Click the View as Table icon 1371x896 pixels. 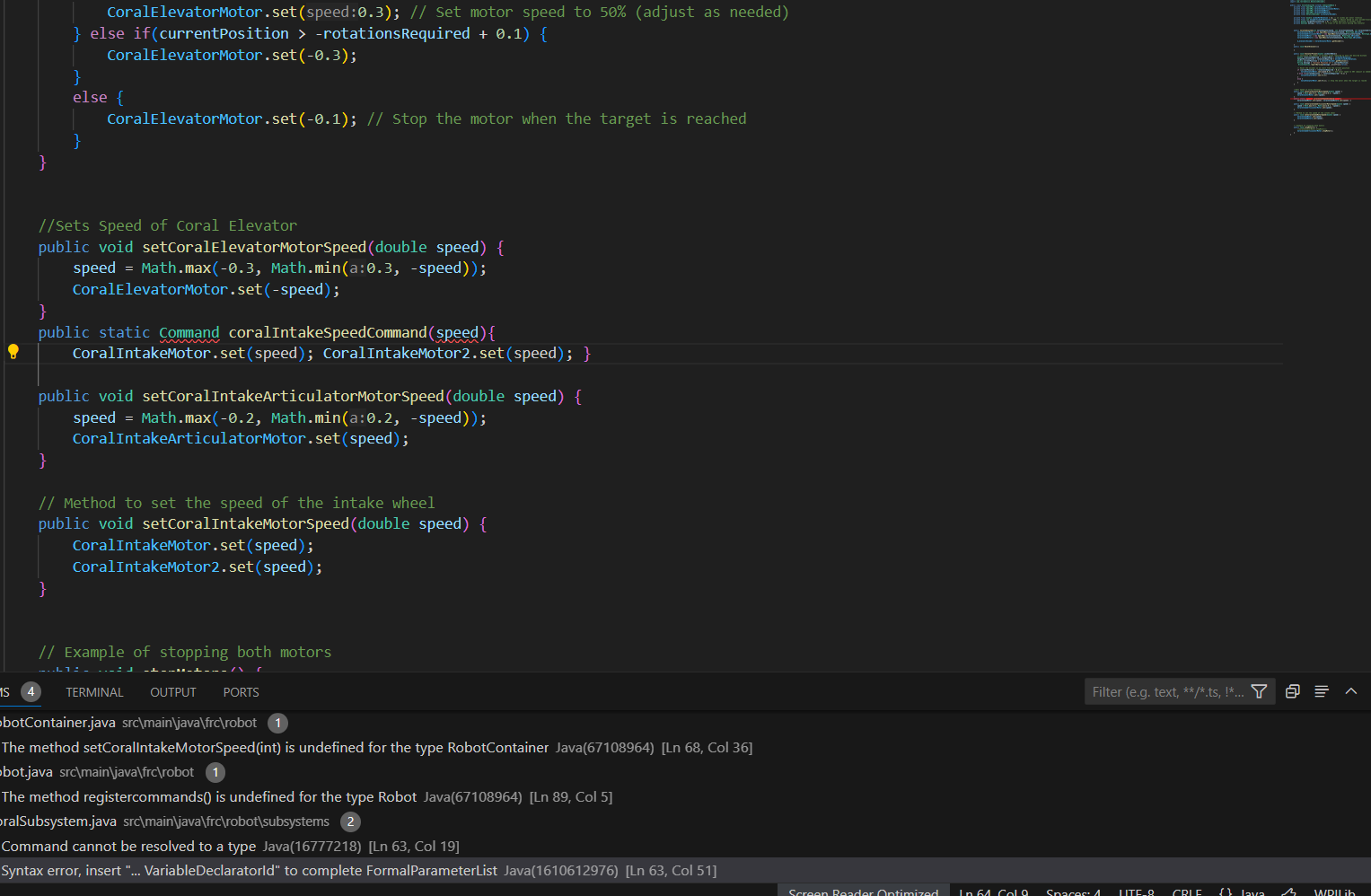[x=1292, y=691]
